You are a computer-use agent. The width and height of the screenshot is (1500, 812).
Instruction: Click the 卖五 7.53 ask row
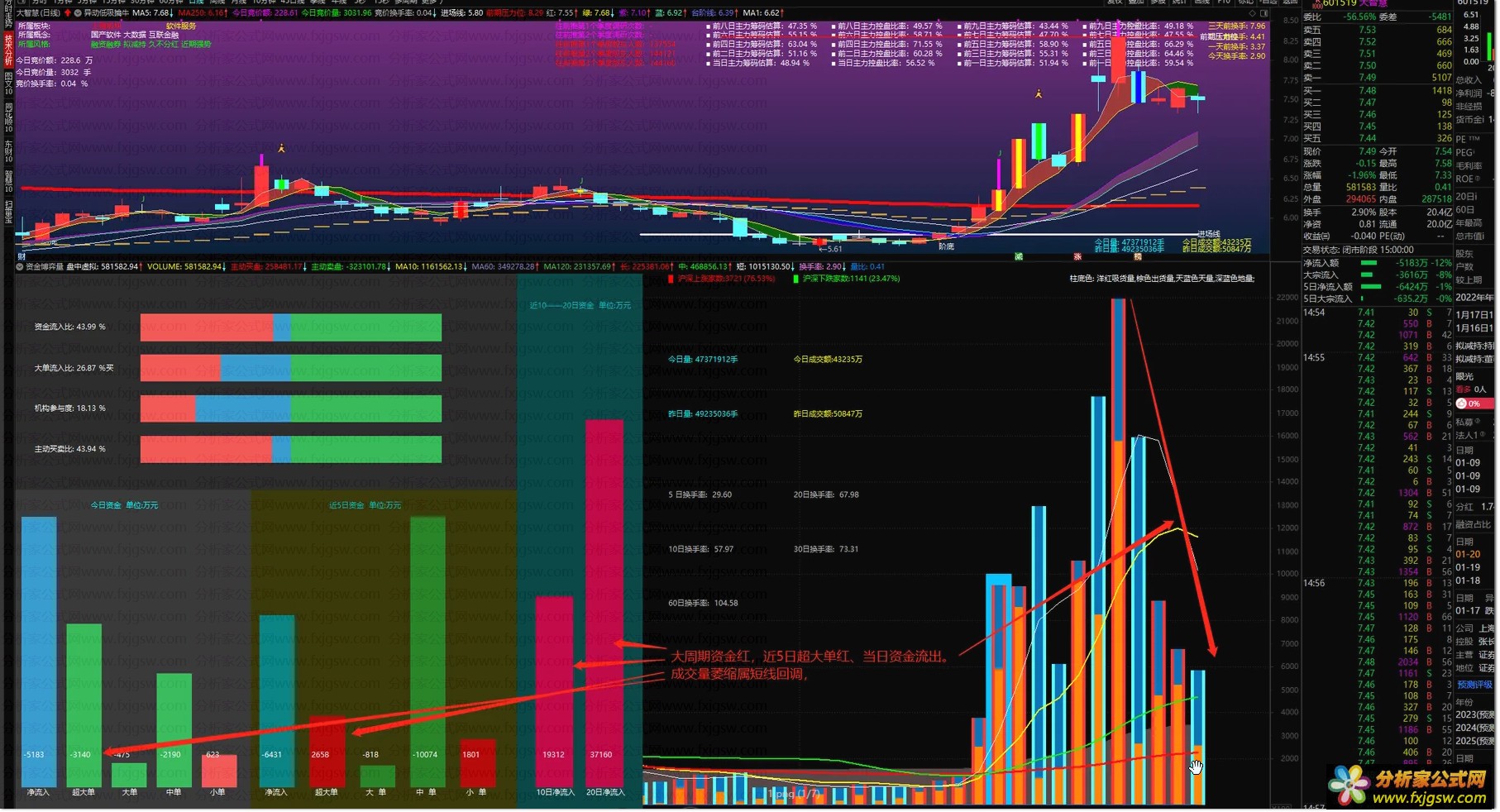(x=1378, y=30)
